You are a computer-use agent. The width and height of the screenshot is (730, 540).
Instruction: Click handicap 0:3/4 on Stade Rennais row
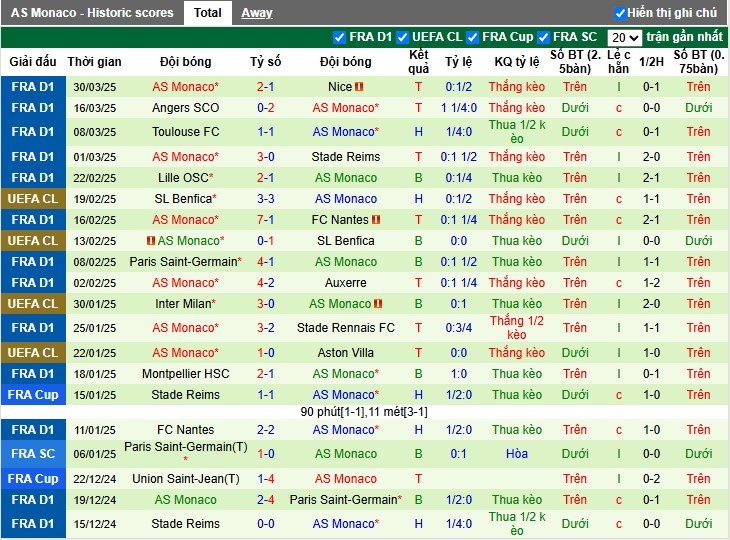pos(459,328)
